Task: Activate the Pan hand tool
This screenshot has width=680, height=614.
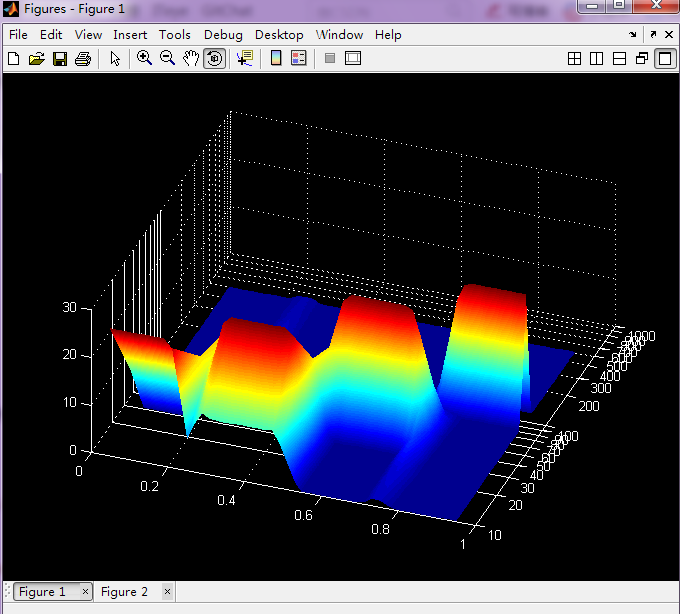Action: pos(190,59)
